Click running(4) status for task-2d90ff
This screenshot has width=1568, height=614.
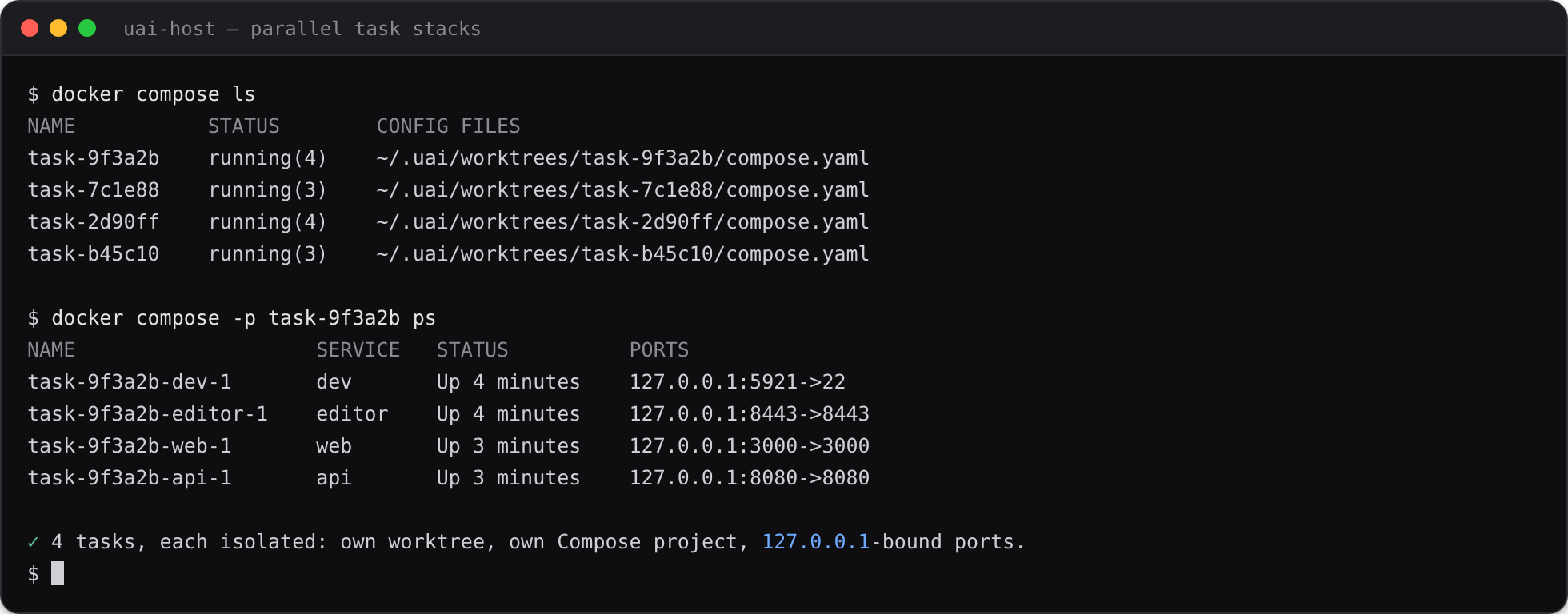pyautogui.click(x=268, y=222)
